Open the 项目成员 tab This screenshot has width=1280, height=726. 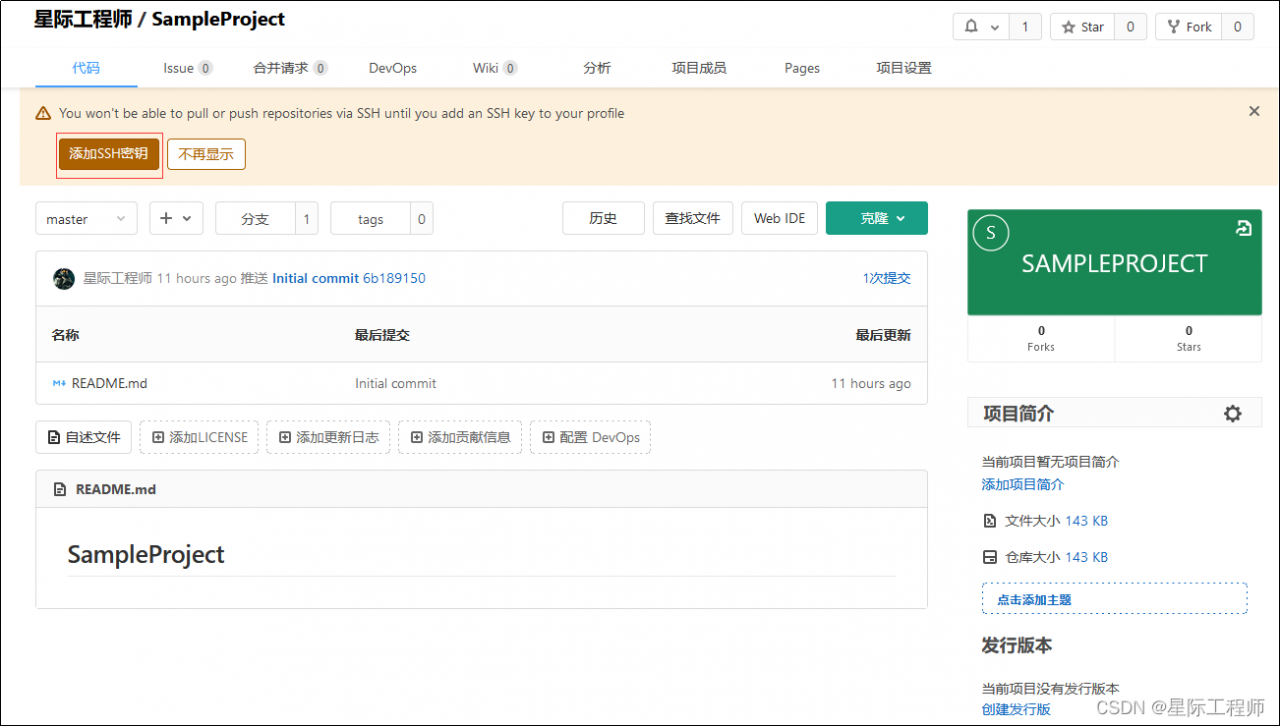point(699,68)
